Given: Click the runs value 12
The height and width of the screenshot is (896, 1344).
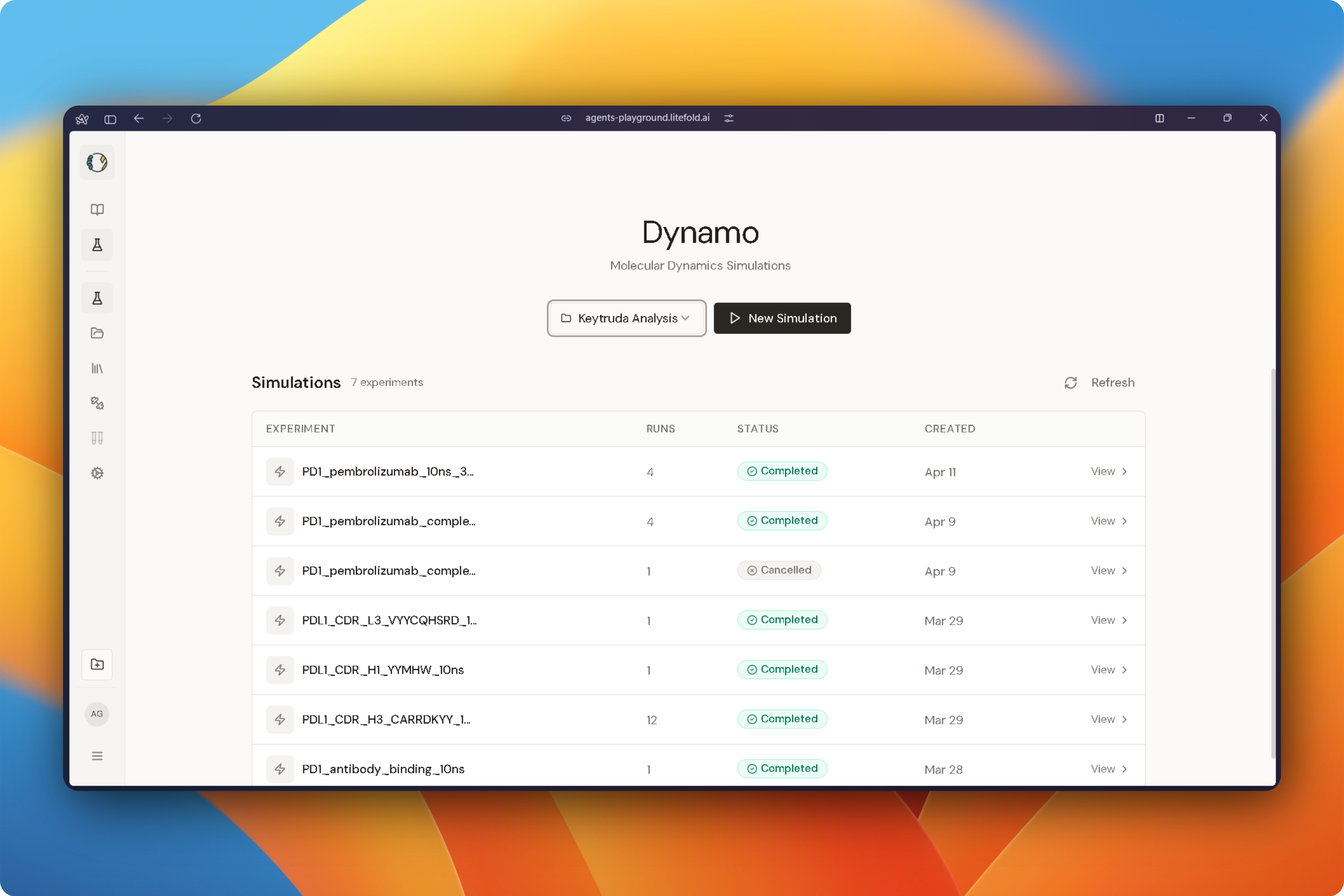Looking at the screenshot, I should [x=651, y=720].
